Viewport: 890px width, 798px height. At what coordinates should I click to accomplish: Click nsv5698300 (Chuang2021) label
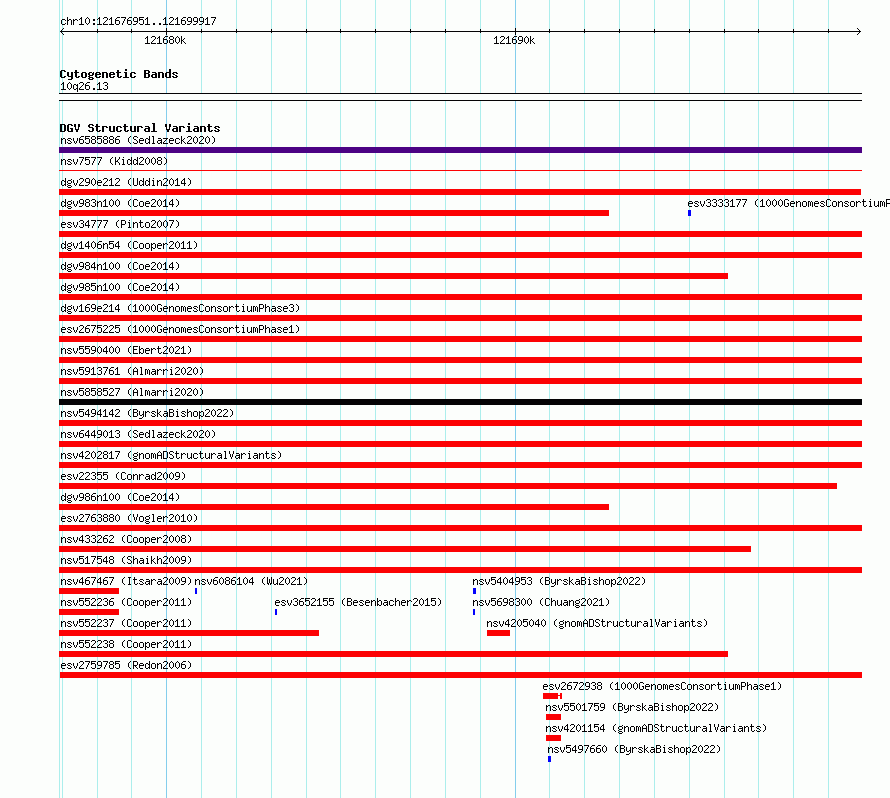pyautogui.click(x=541, y=602)
